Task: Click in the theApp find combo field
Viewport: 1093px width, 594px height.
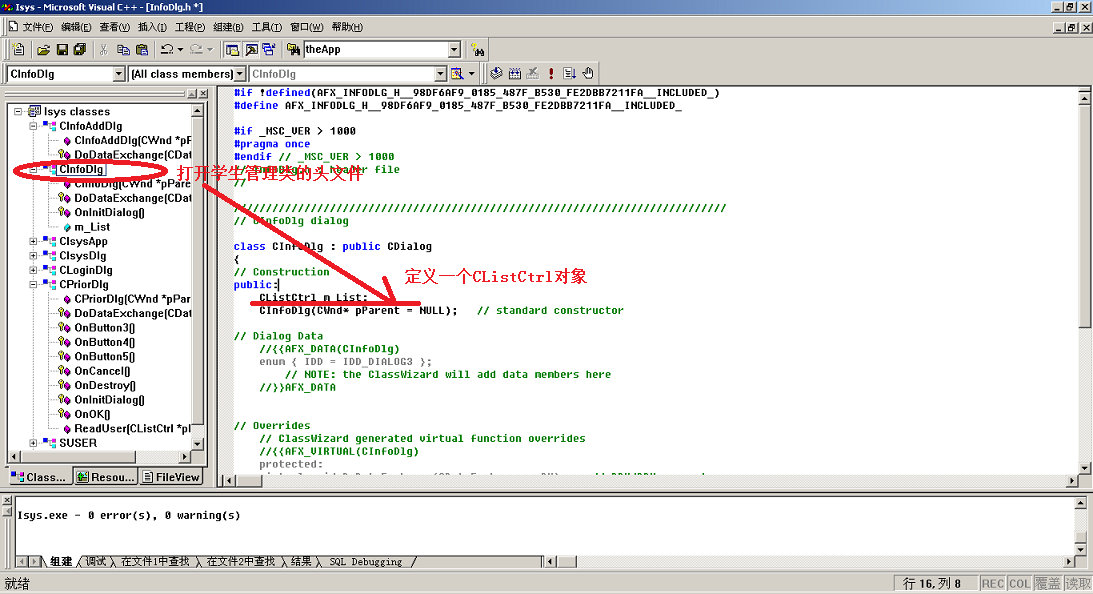Action: (x=374, y=49)
